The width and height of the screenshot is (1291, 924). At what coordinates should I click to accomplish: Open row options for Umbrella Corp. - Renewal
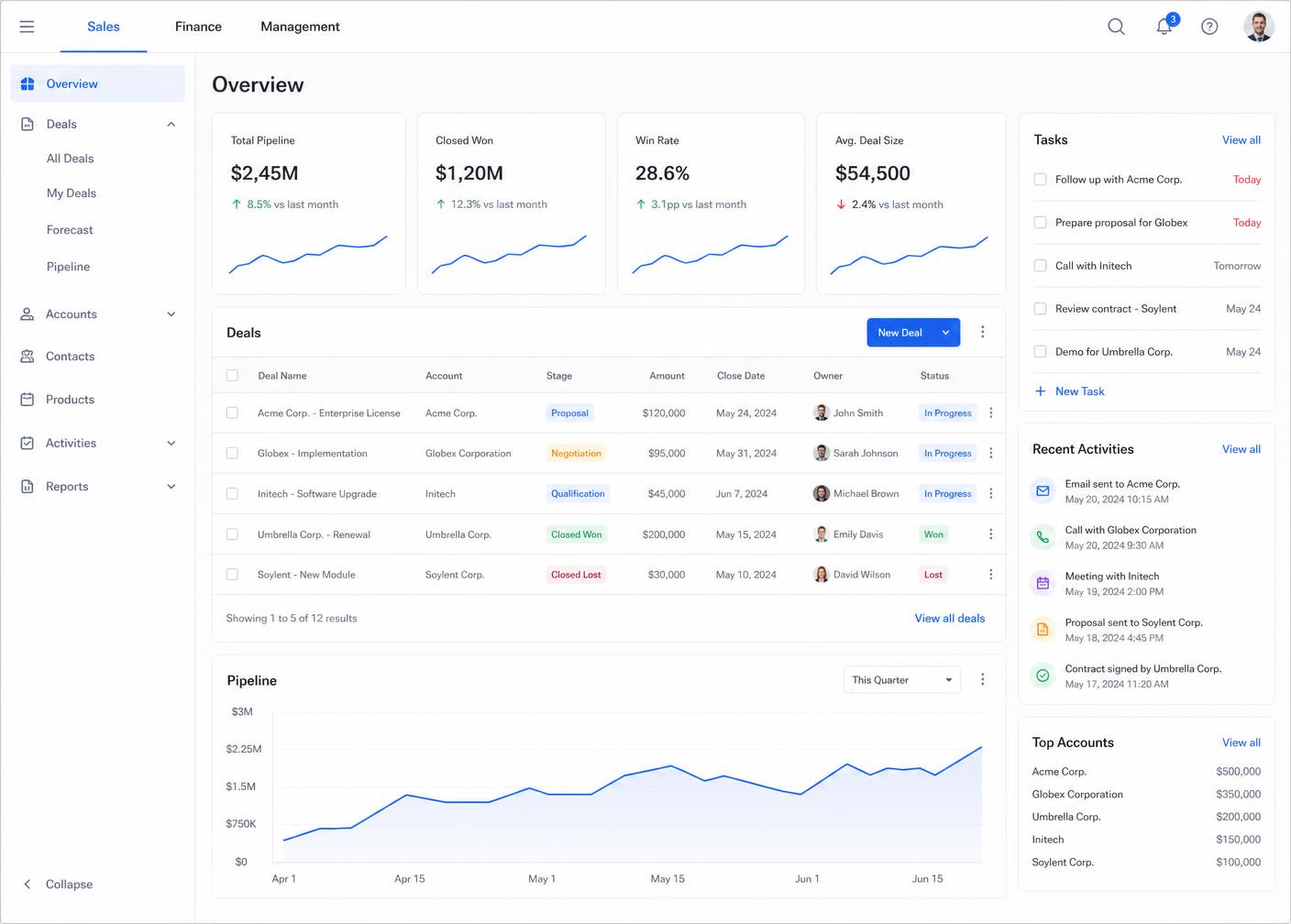(x=991, y=534)
